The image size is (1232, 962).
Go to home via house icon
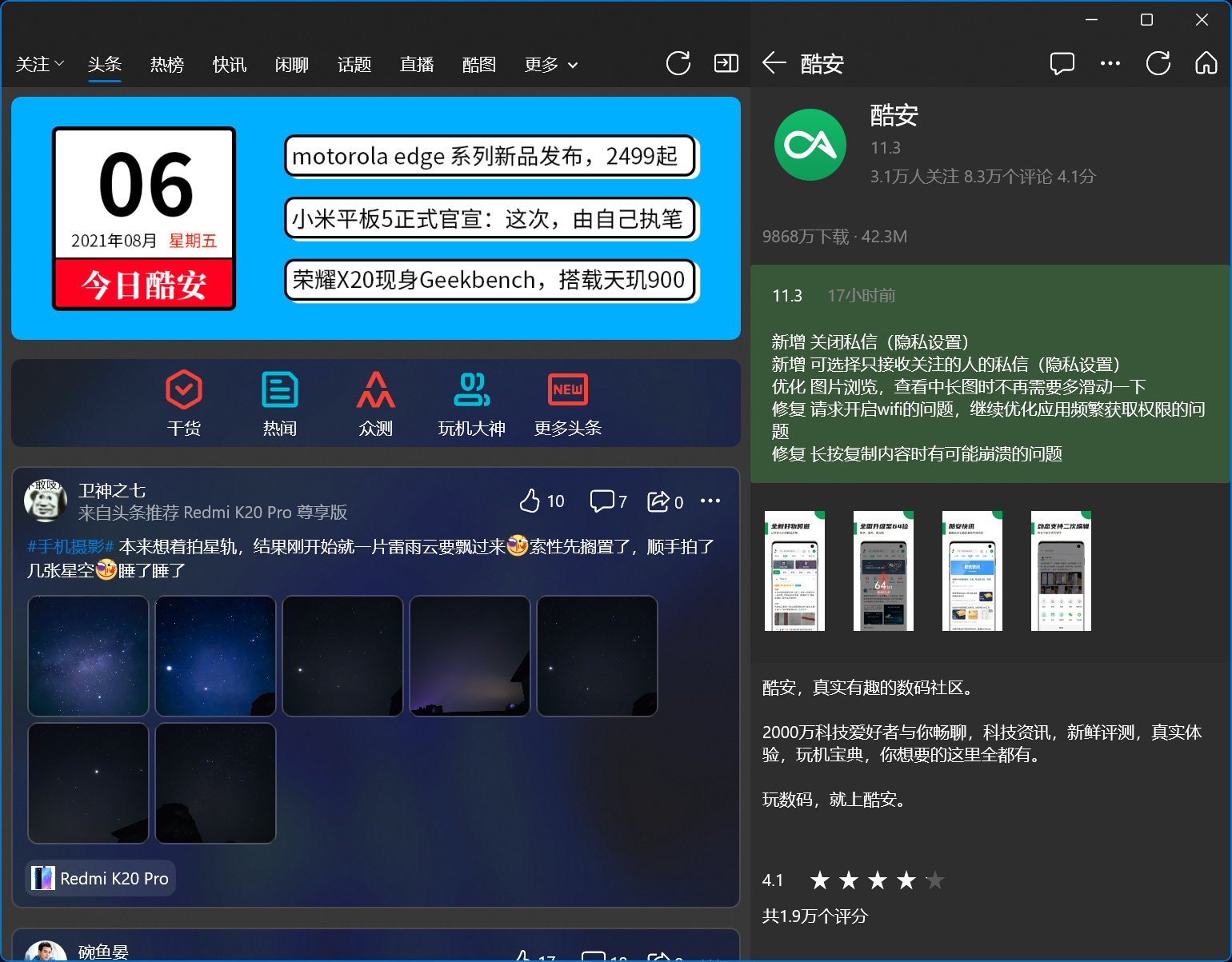click(1206, 63)
